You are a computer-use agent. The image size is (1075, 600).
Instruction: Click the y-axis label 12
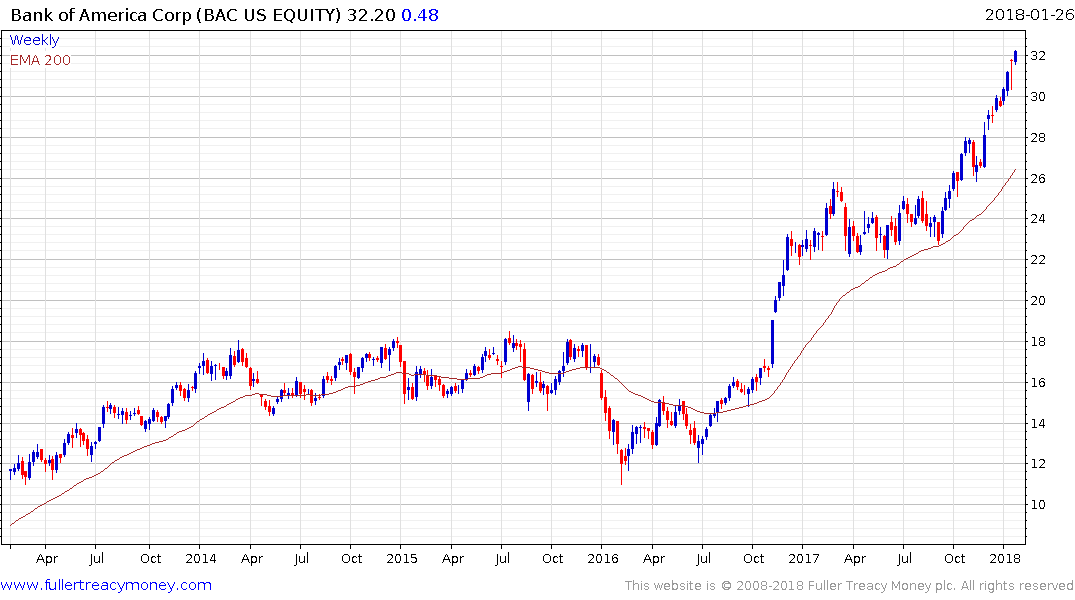[x=1038, y=464]
